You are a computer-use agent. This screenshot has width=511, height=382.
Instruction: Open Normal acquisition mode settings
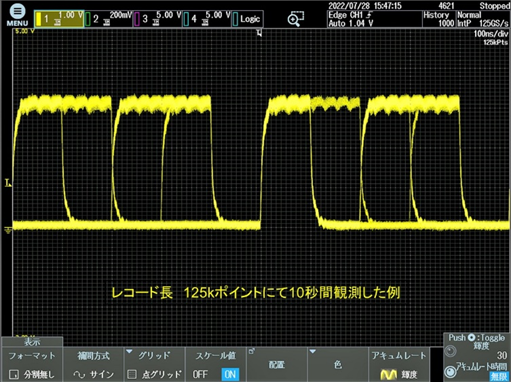[x=483, y=19]
